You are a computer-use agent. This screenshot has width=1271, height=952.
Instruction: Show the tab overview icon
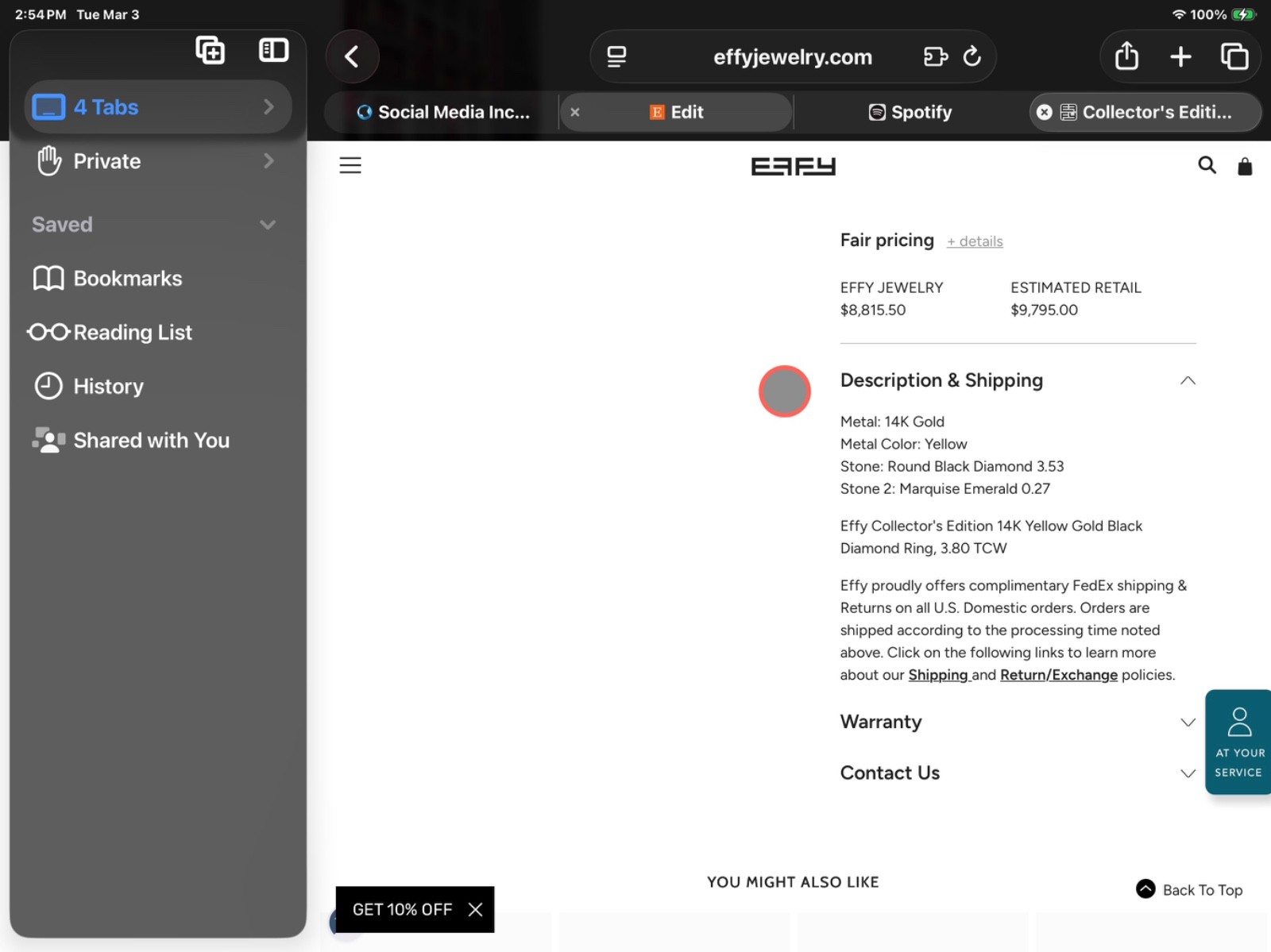tap(1234, 56)
